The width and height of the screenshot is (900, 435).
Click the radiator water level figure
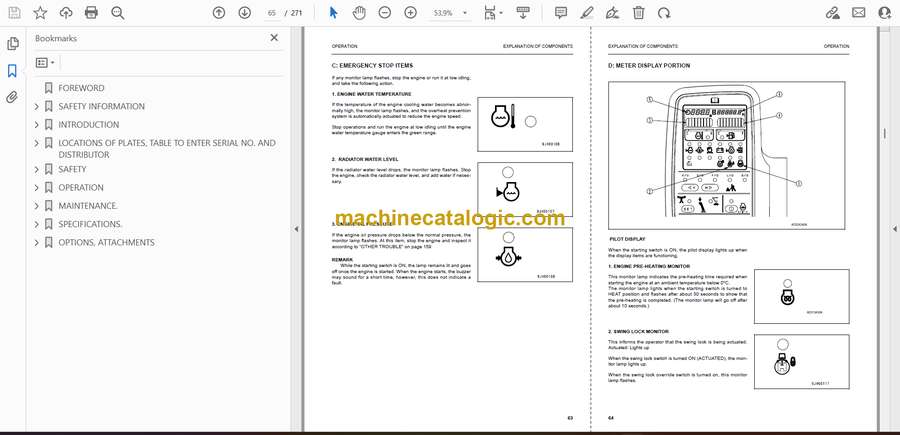point(525,189)
